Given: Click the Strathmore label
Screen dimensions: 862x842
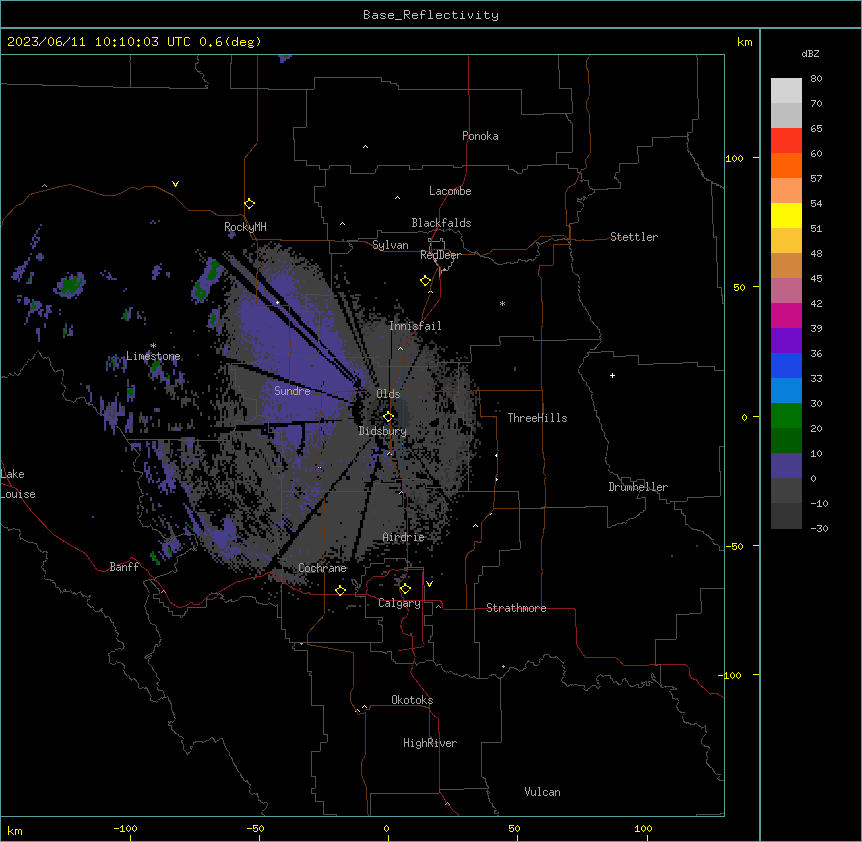Looking at the screenshot, I should click(x=516, y=608).
